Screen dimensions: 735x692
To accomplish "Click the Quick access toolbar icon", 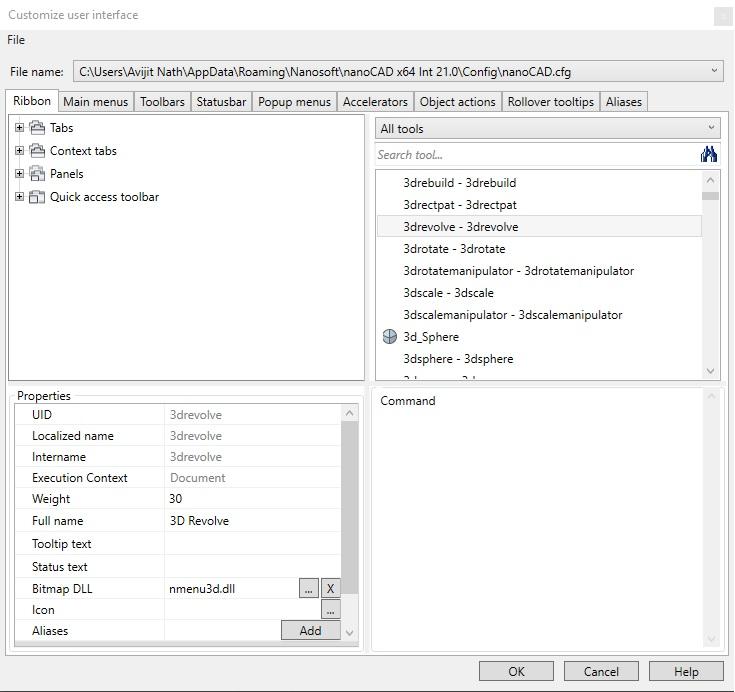I will click(38, 197).
